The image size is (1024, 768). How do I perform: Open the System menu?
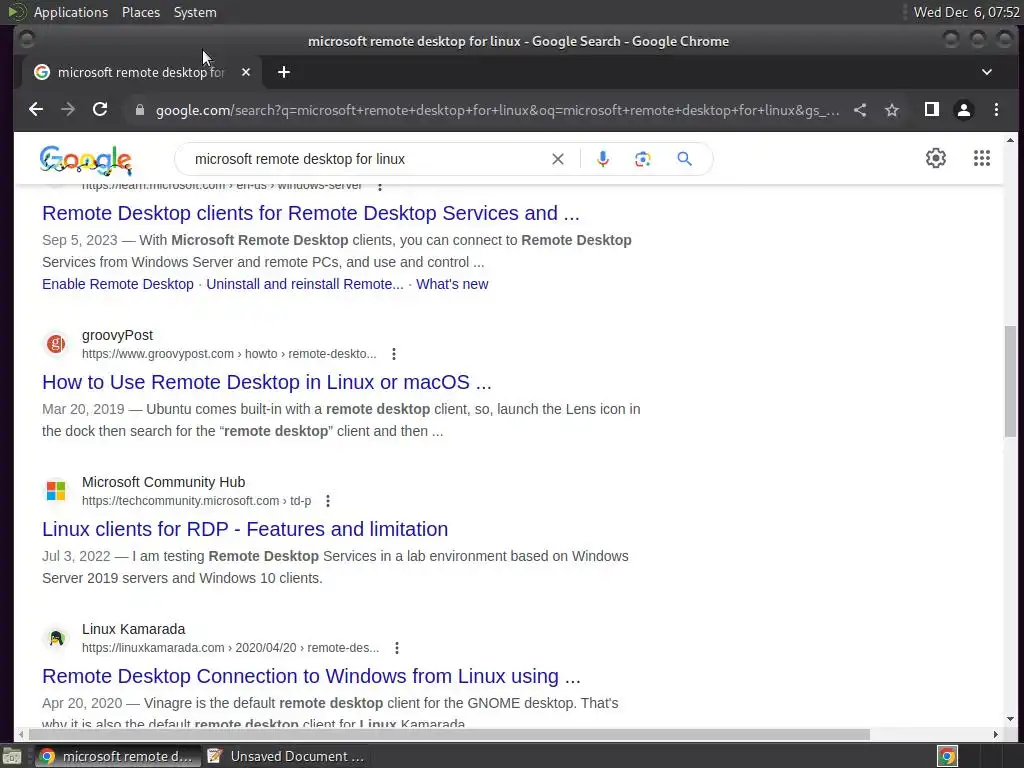click(195, 12)
